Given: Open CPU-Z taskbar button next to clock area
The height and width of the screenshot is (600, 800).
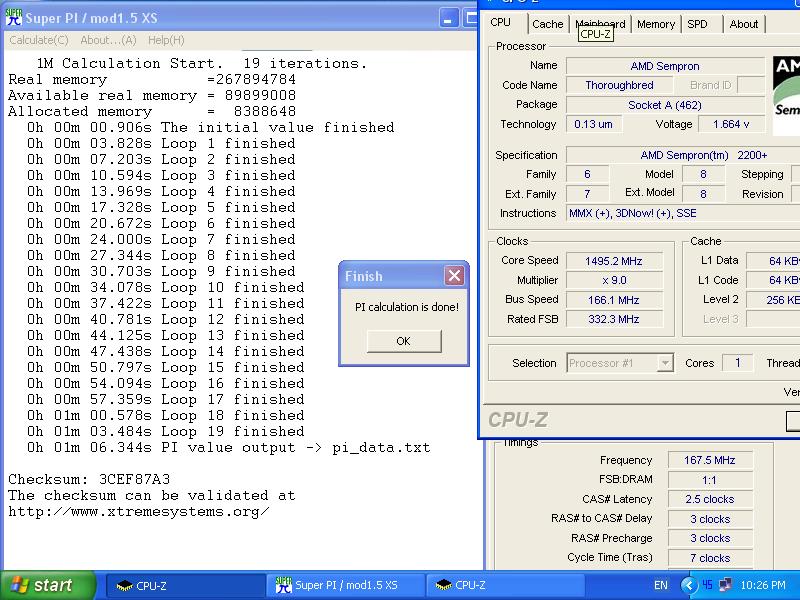Looking at the screenshot, I should tap(505, 586).
